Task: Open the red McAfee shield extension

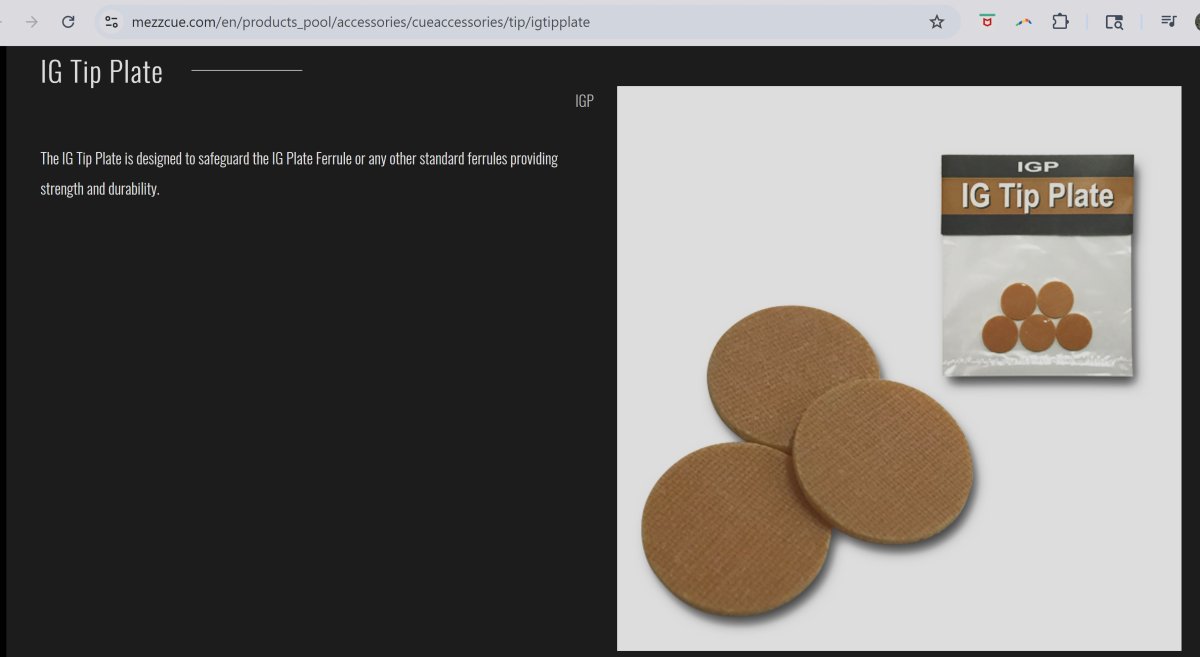Action: point(987,21)
